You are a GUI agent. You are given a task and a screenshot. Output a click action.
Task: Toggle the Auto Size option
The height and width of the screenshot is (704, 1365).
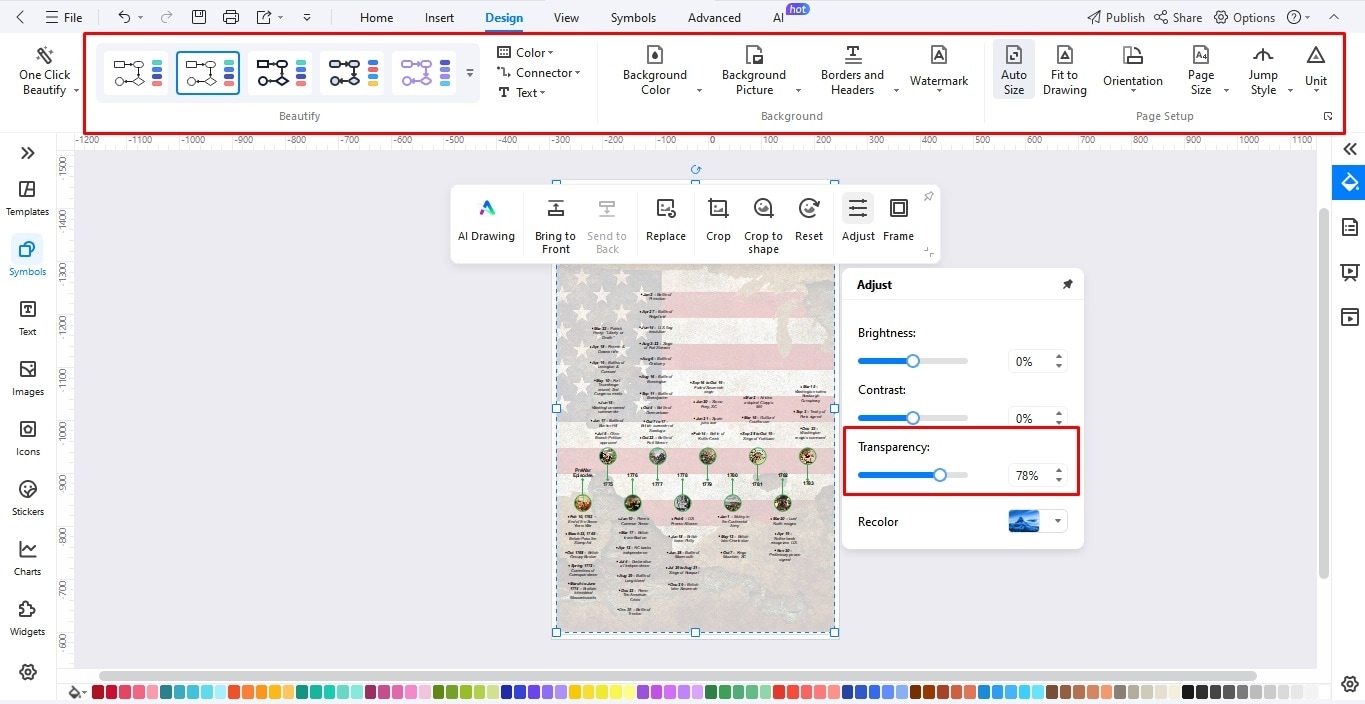tap(1014, 70)
